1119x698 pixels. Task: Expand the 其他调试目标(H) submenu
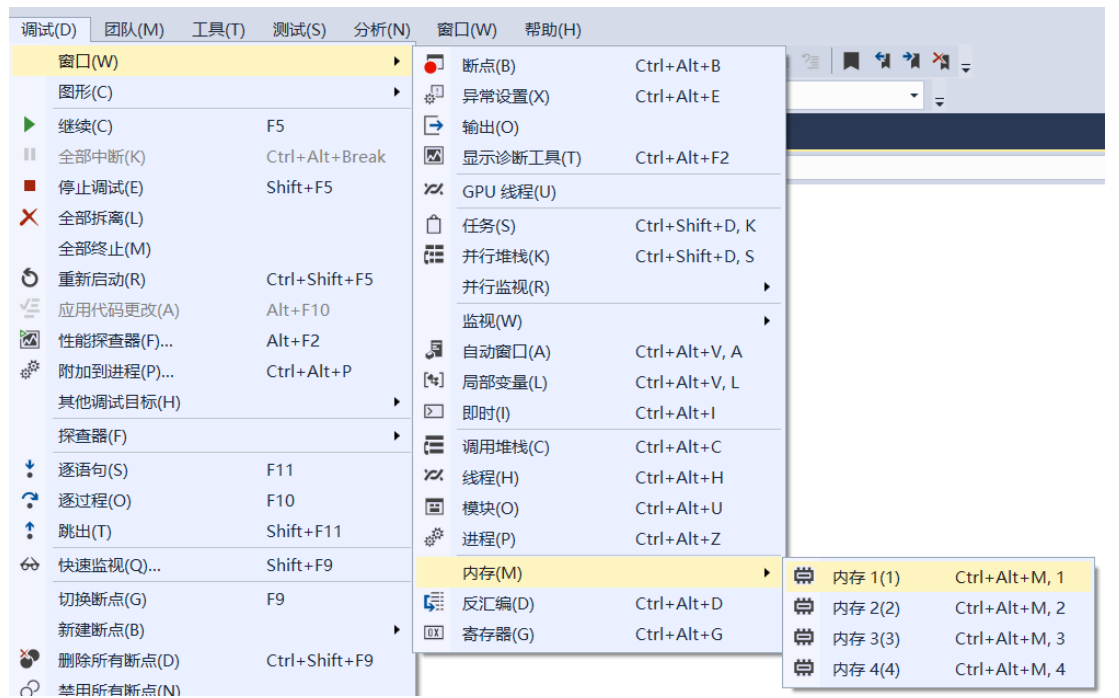tap(397, 402)
